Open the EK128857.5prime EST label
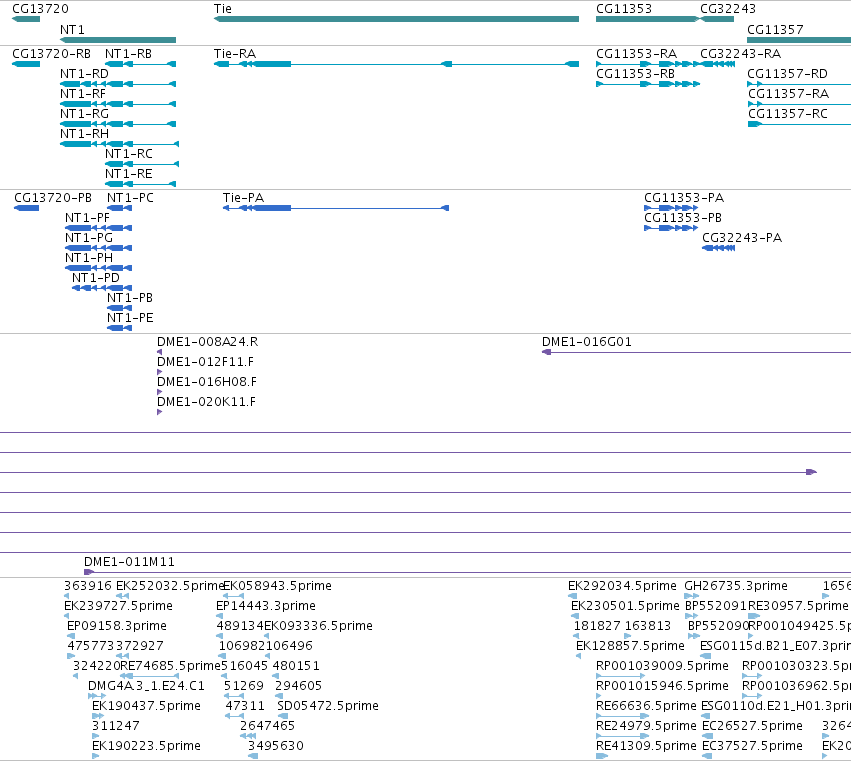 [630, 646]
